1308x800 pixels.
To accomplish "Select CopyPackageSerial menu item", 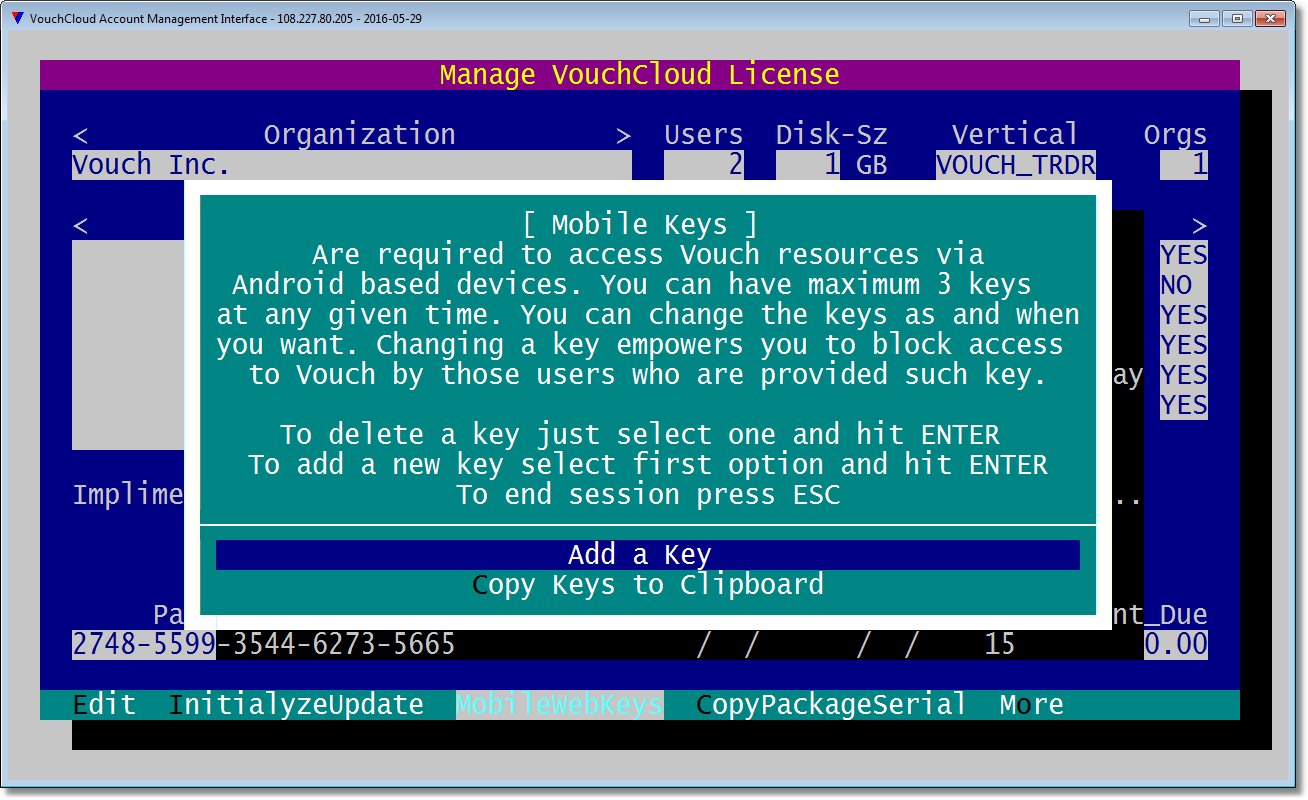I will (831, 705).
